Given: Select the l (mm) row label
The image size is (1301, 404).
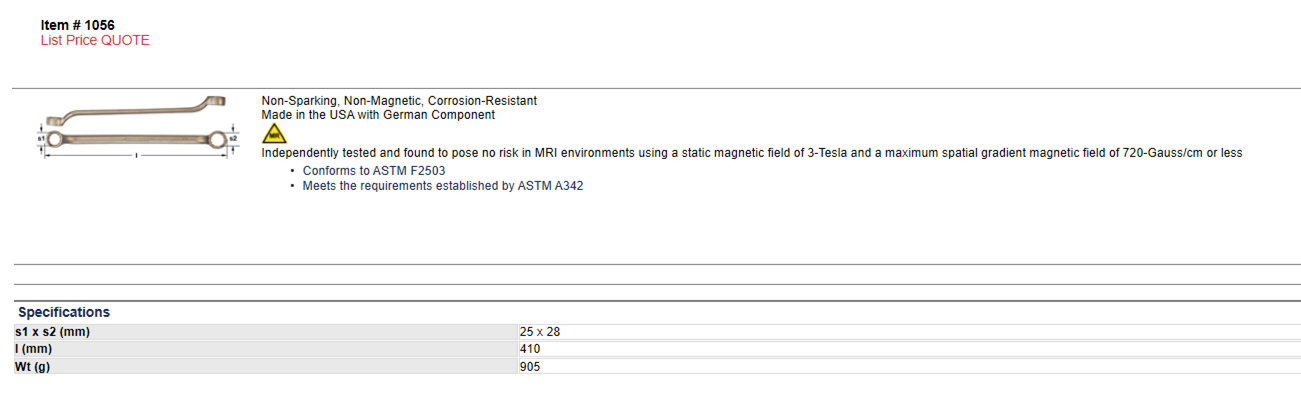Looking at the screenshot, I should click(x=33, y=349).
